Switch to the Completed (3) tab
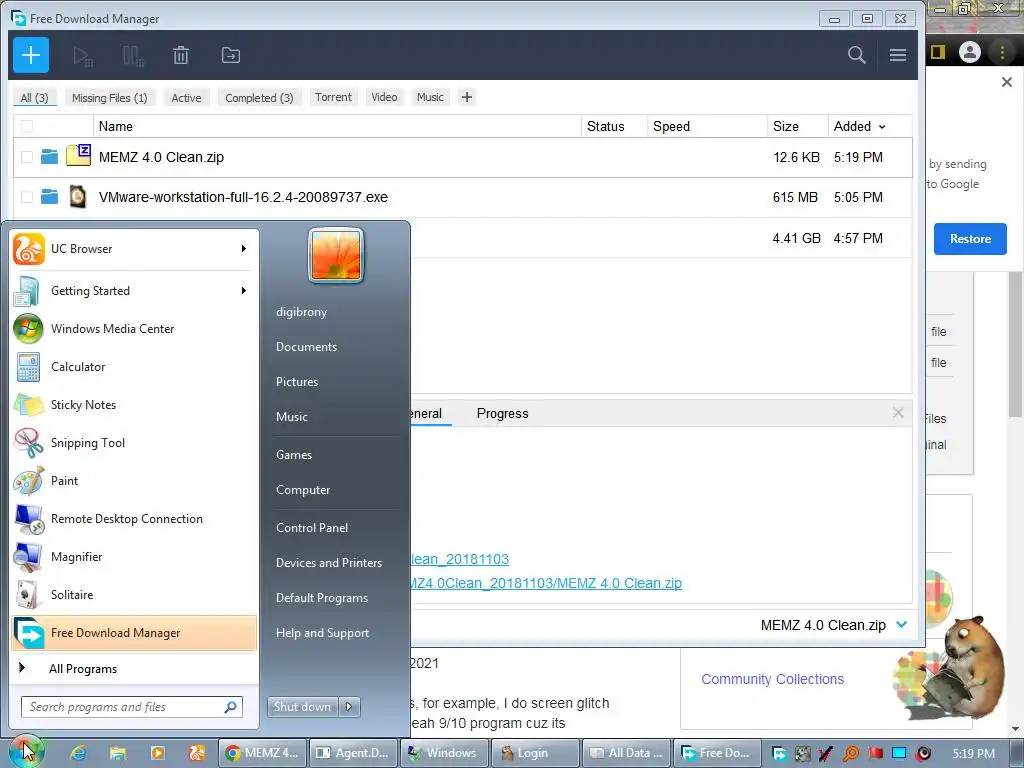 click(259, 97)
